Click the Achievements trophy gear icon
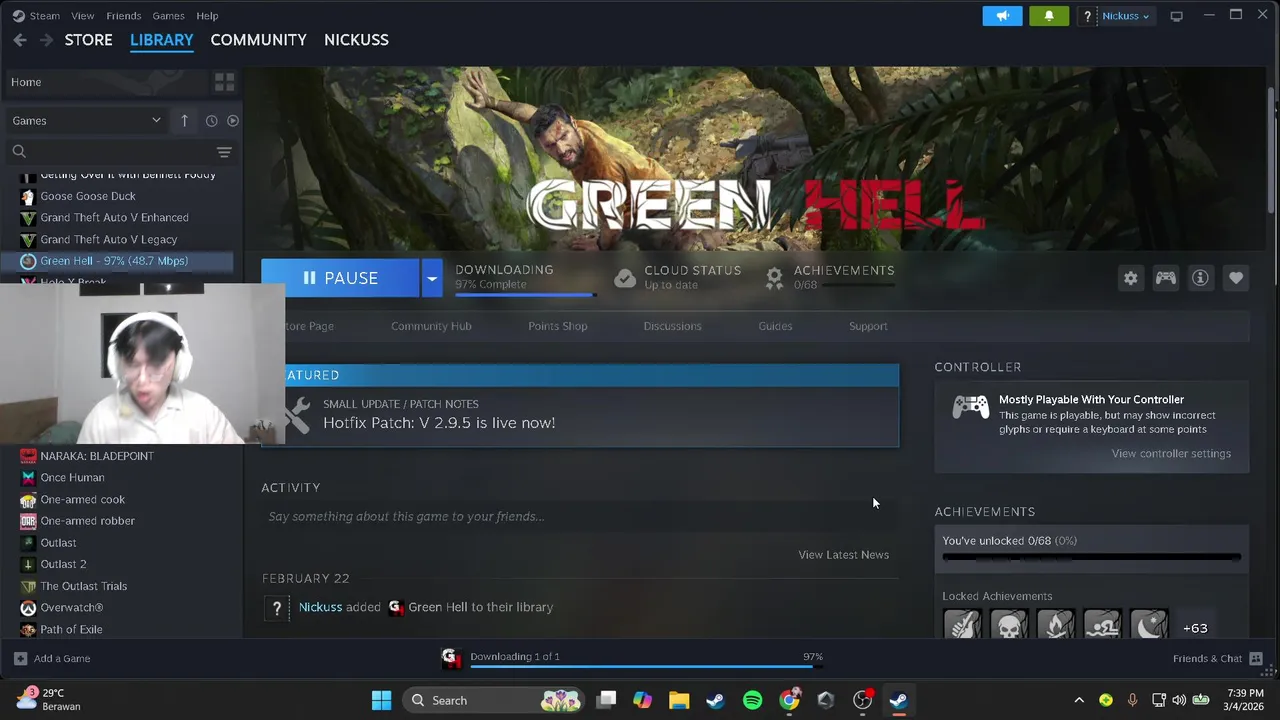This screenshot has width=1280, height=720. coord(774,278)
